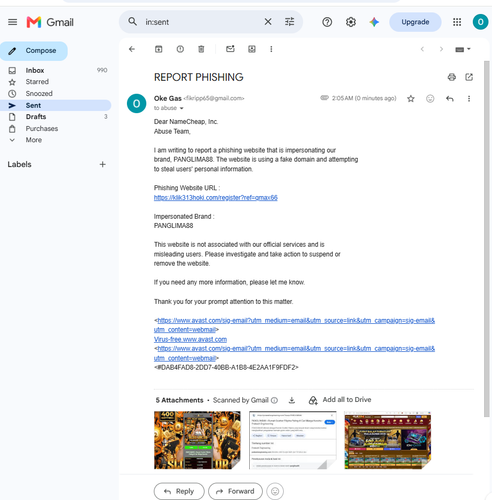This screenshot has width=492, height=500.
Task: Add emoji reaction near message header
Action: [430, 99]
